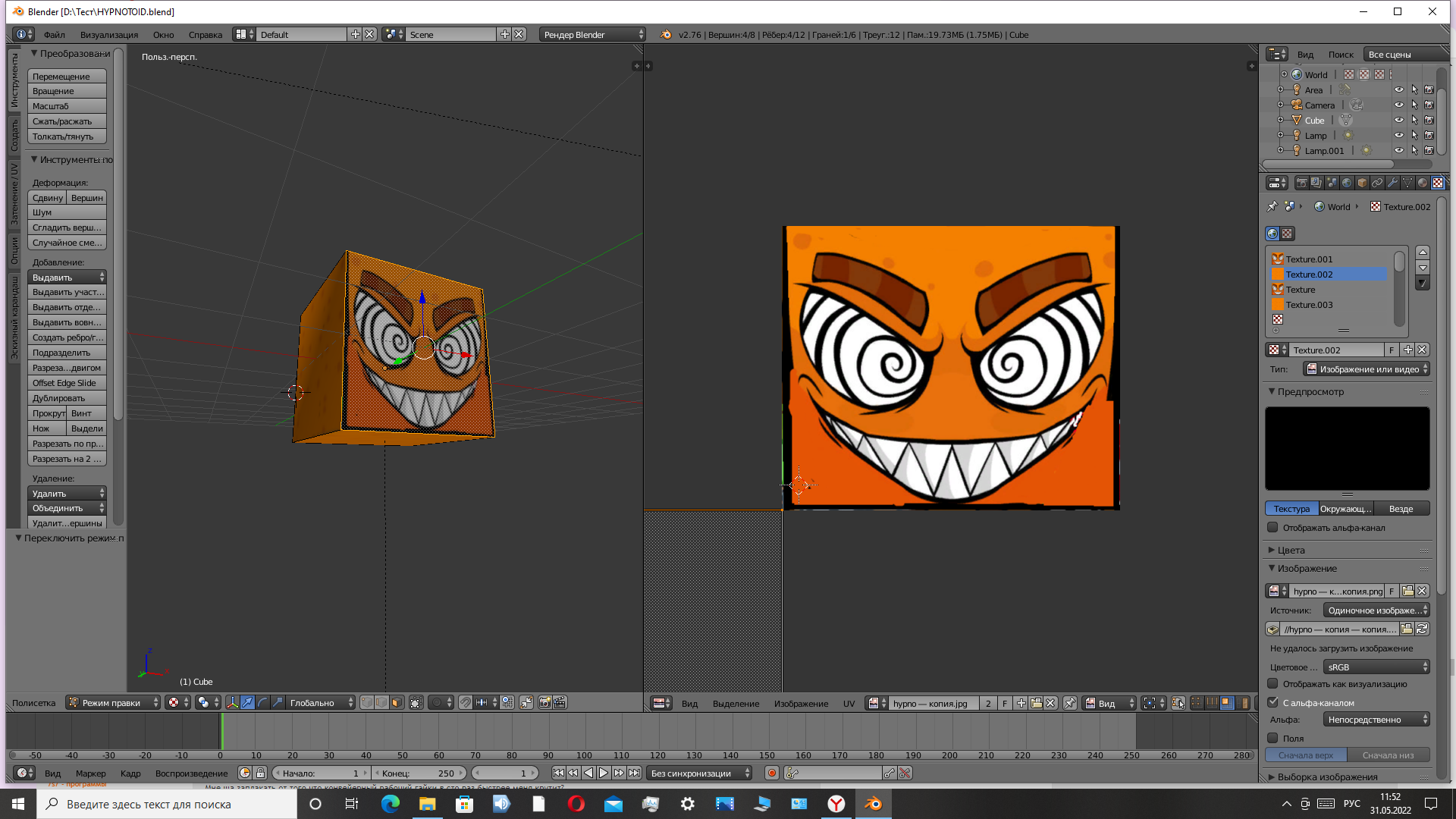Open the 'Режим правки' mode dropdown
Viewport: 1456px width, 819px height.
[113, 703]
